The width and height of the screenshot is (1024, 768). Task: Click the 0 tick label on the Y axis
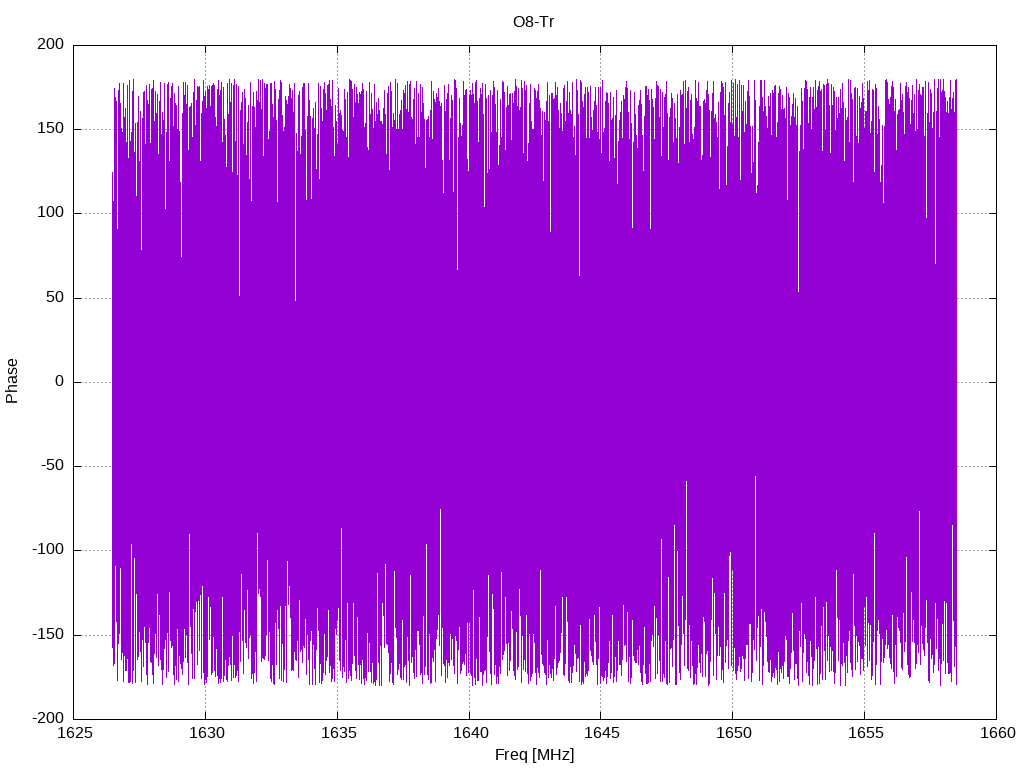59,381
